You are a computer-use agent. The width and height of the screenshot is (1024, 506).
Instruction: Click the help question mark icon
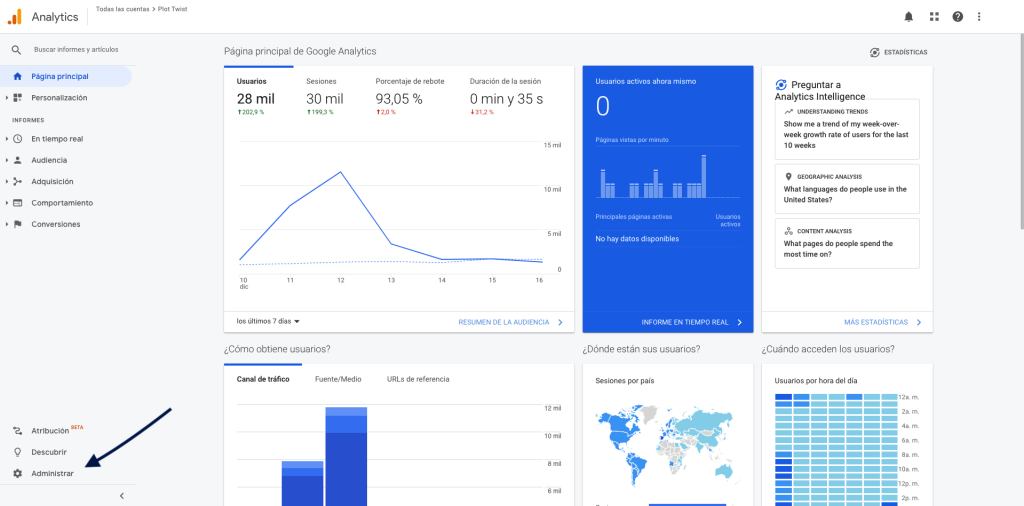pos(957,17)
